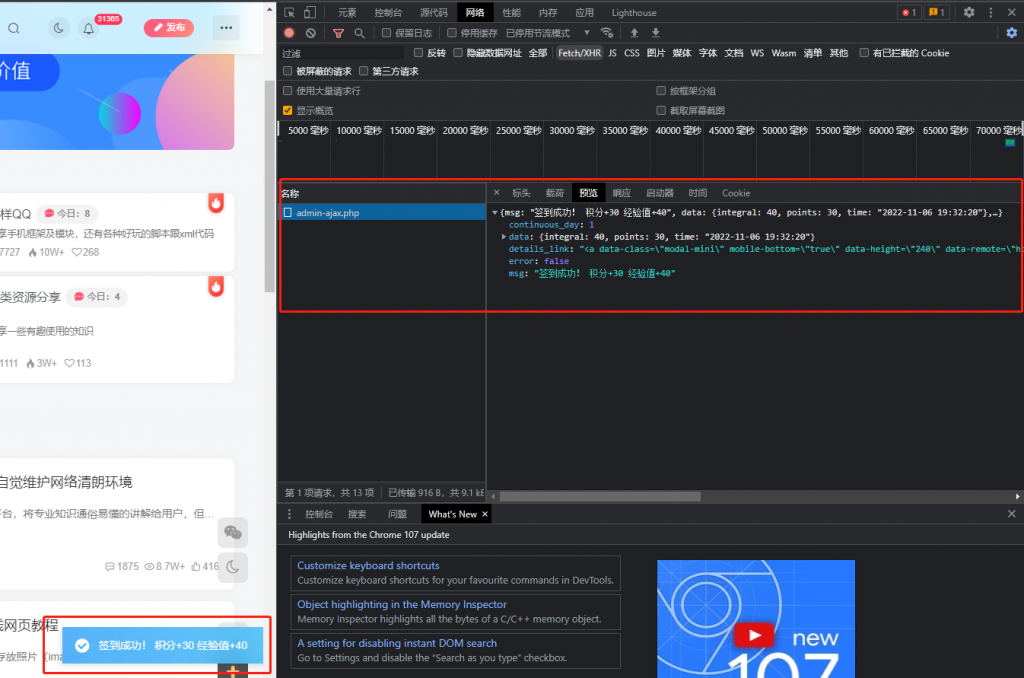Viewport: 1024px width, 678px height.
Task: Stop recording network log with red button
Action: point(289,33)
